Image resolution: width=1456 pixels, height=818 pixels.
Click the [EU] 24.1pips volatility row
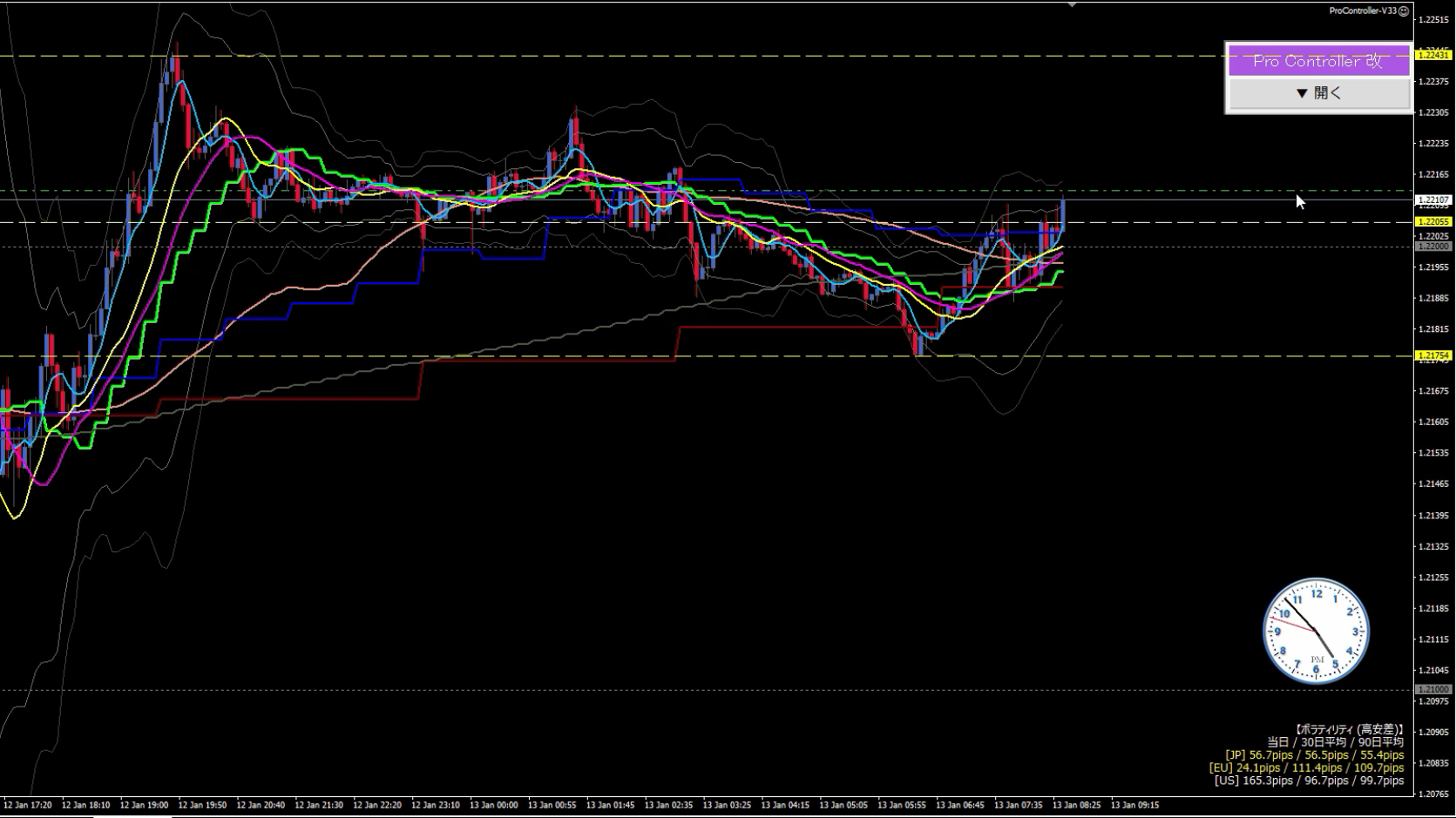click(1307, 767)
